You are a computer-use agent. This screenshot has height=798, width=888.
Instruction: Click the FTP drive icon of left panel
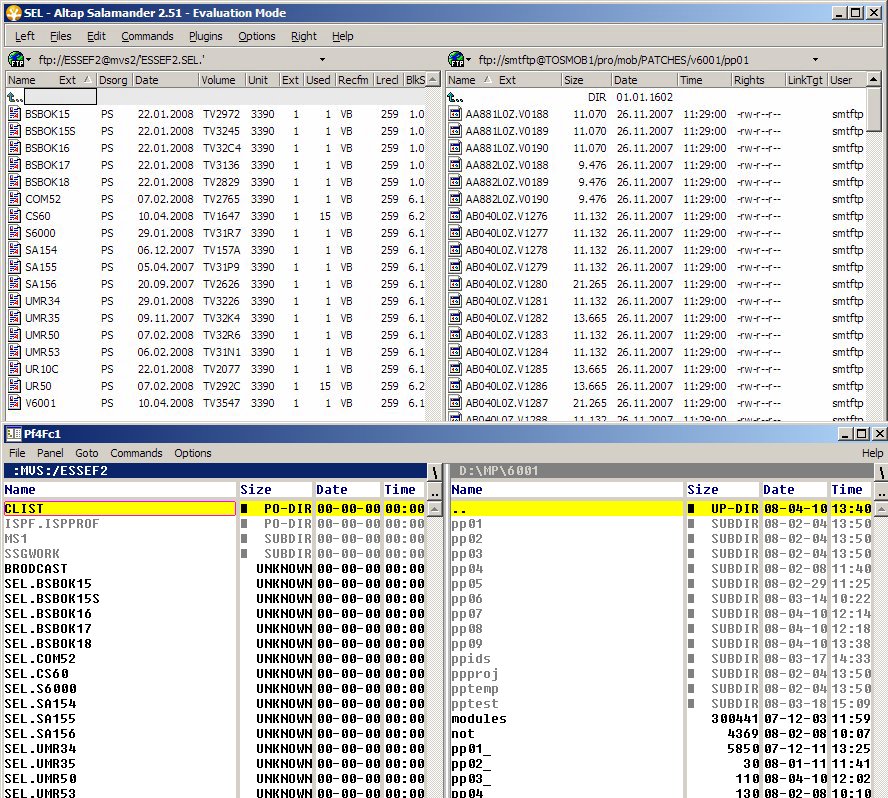pyautogui.click(x=16, y=59)
